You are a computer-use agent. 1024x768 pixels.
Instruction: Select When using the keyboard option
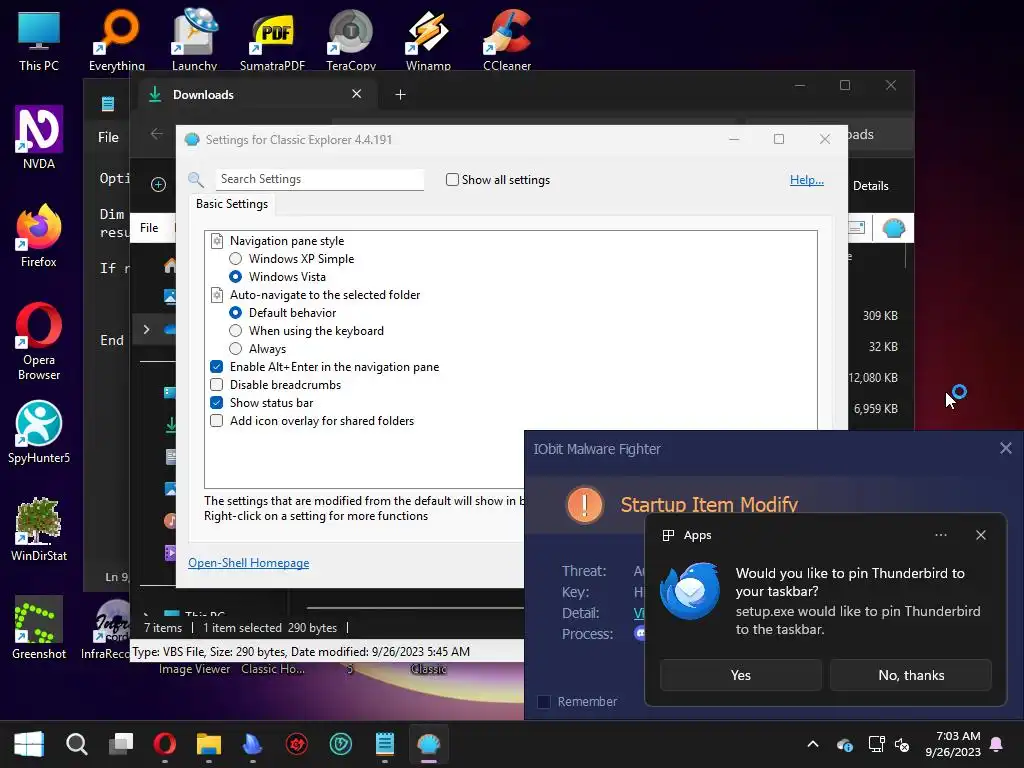[x=235, y=331]
